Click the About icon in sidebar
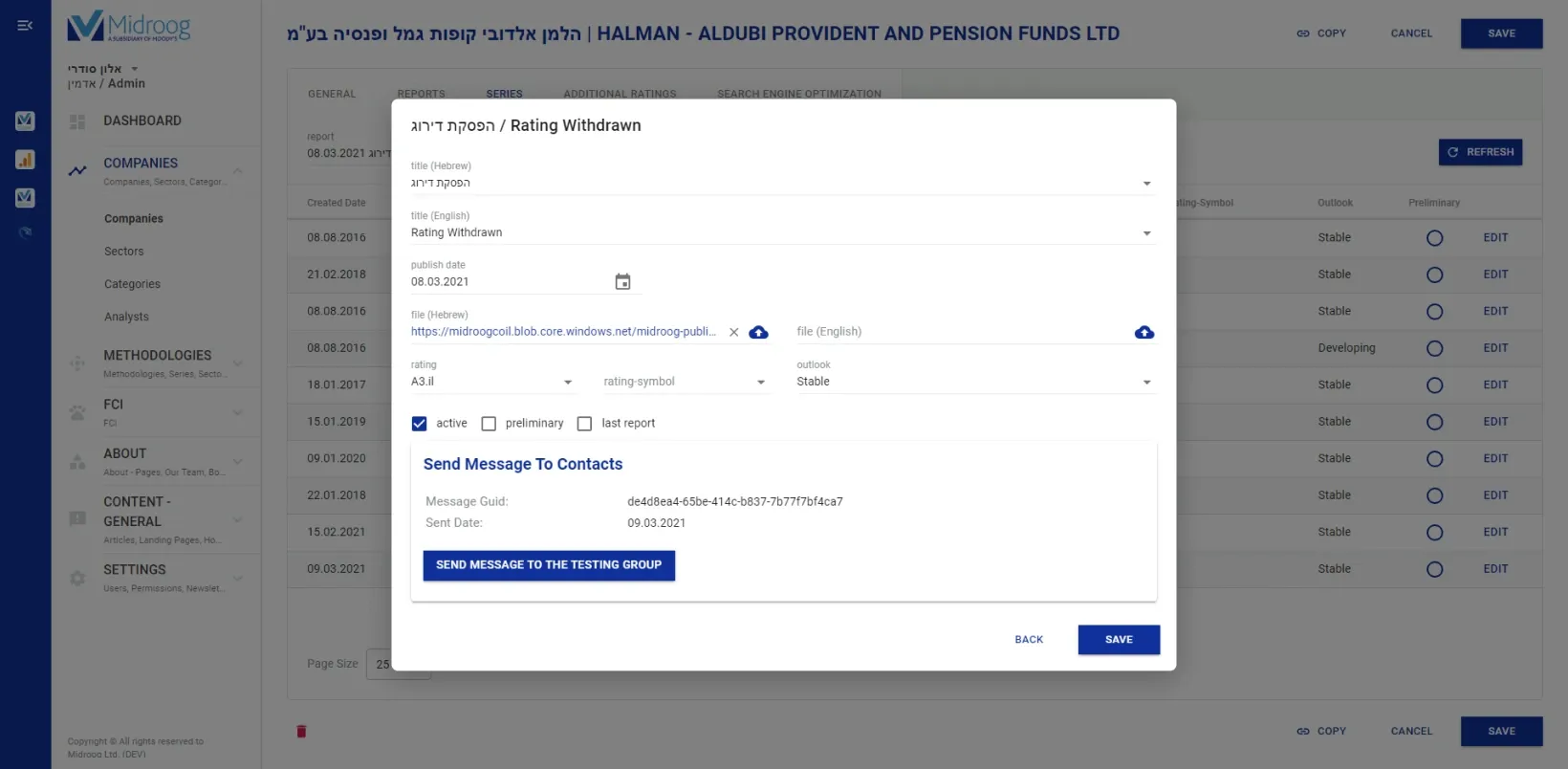 77,462
